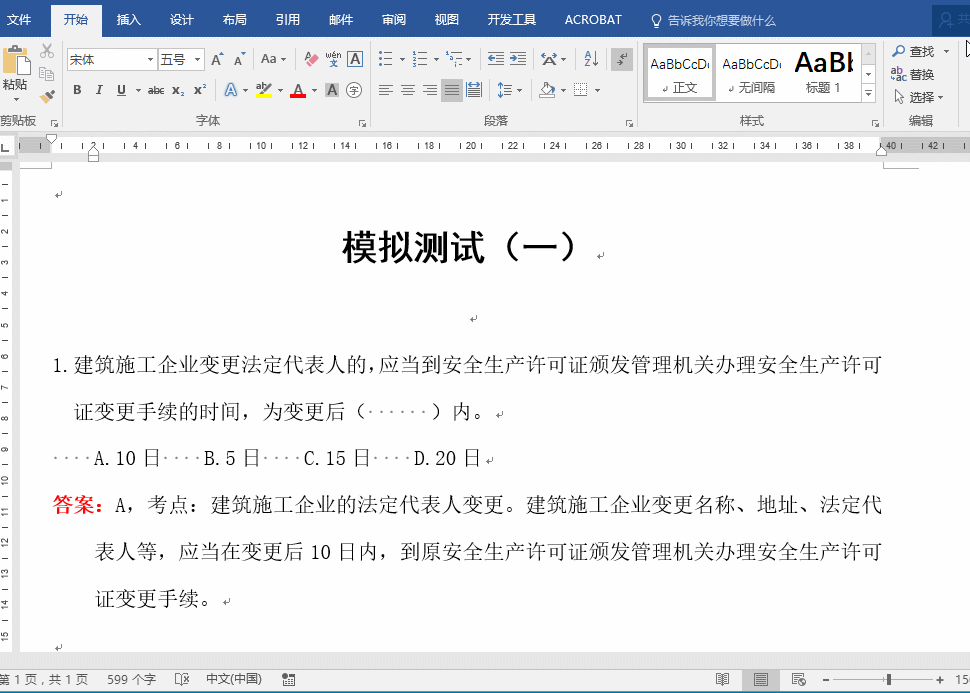Switch to Web Layout view
The width and height of the screenshot is (970, 693).
point(799,679)
